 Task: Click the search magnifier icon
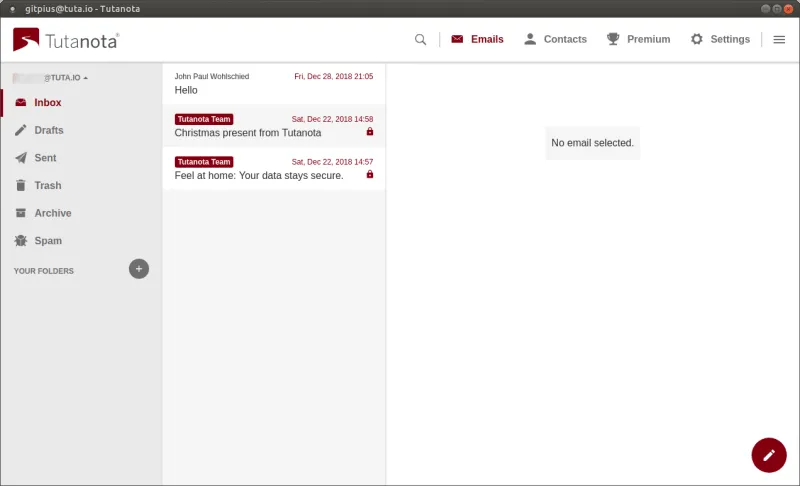(x=420, y=40)
